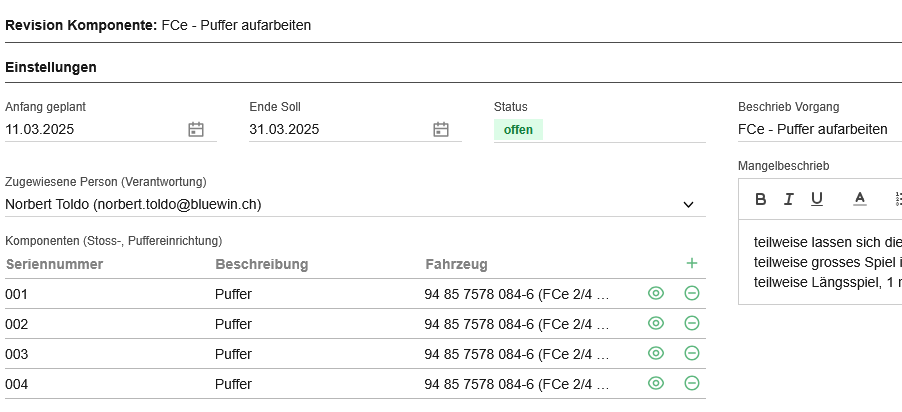Toggle underline formatting in Mangelbeschrieb editor
Viewport: 902px width, 412px height.
(817, 199)
